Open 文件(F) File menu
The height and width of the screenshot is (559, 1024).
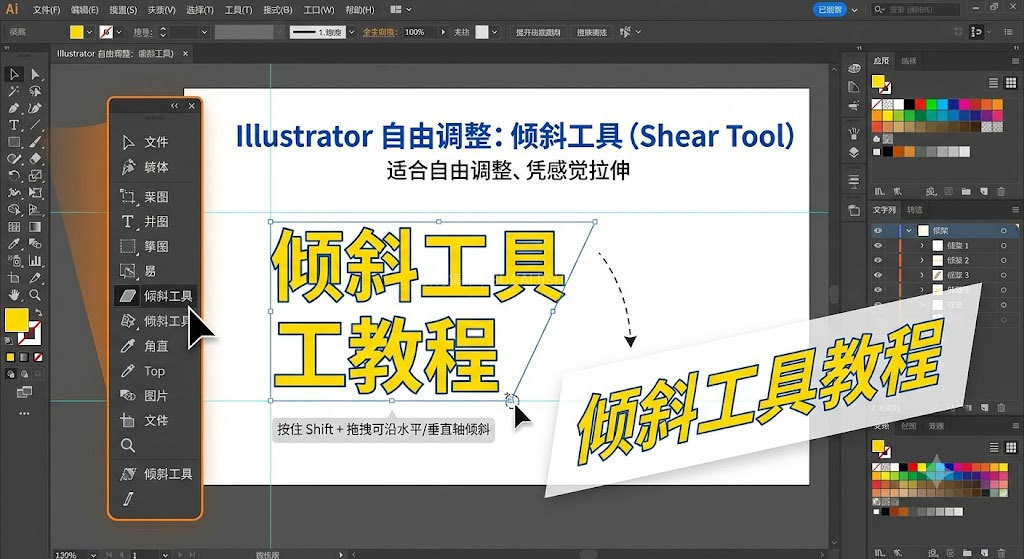(46, 10)
